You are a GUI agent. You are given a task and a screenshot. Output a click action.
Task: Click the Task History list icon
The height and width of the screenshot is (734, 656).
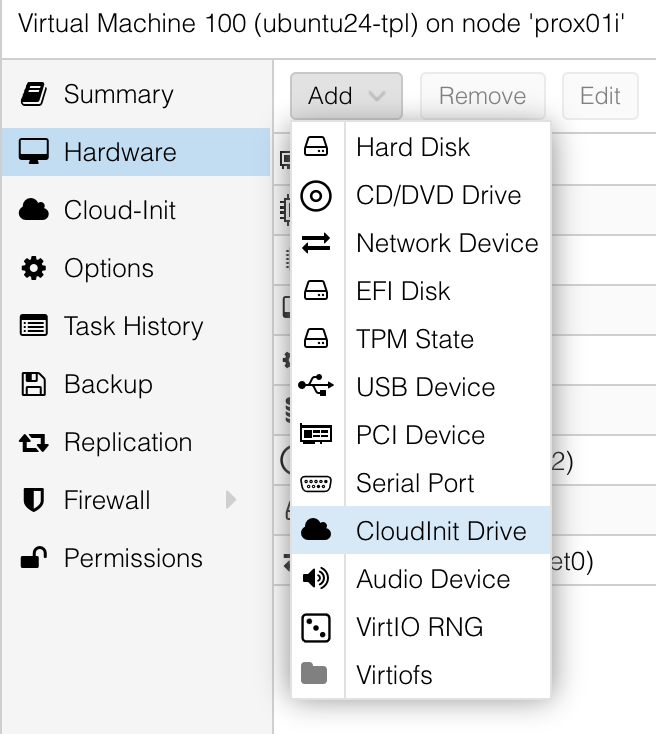click(34, 326)
